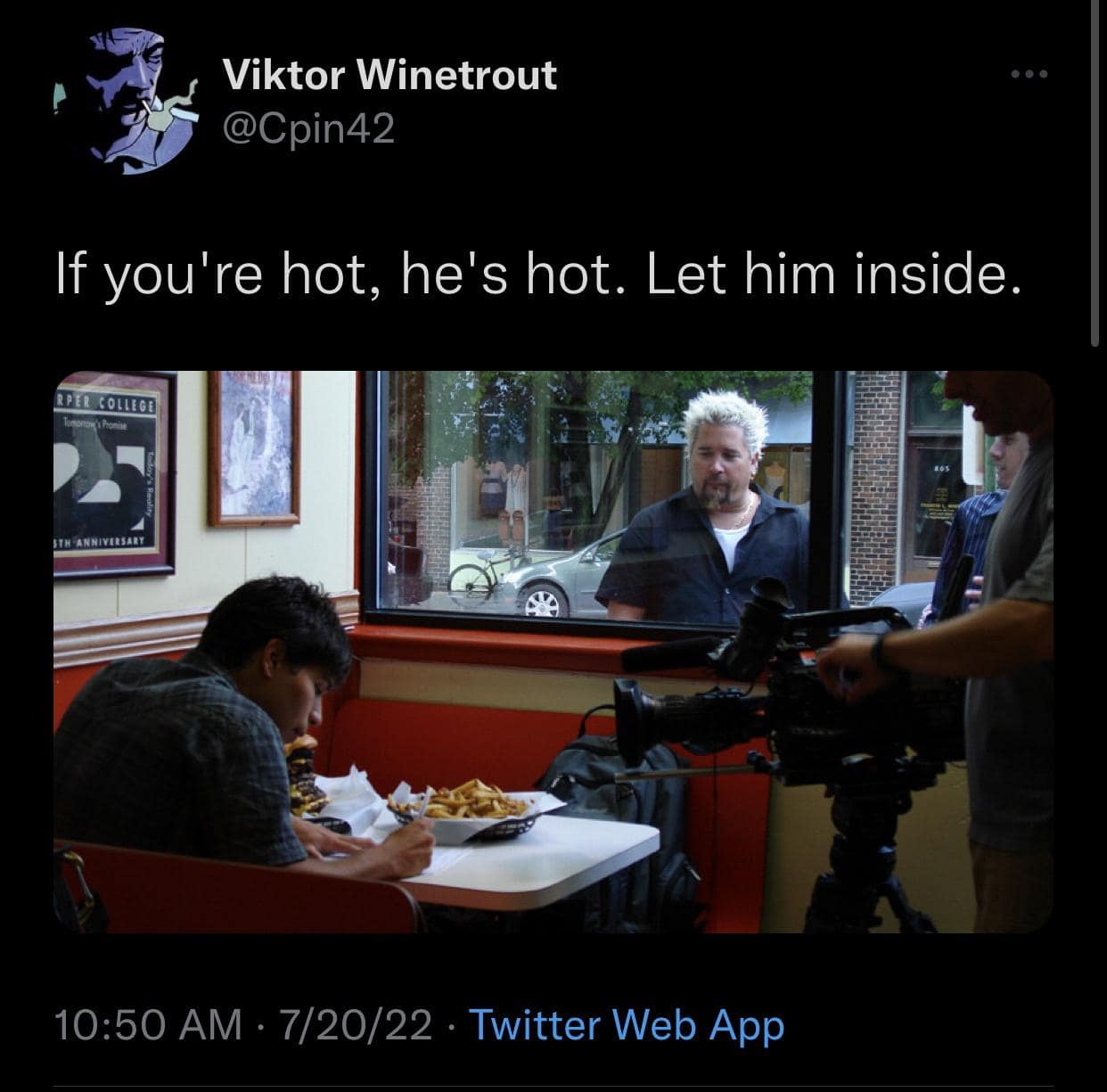Open Viktor Winetrout's profile avatar
1107x1092 pixels.
124,99
